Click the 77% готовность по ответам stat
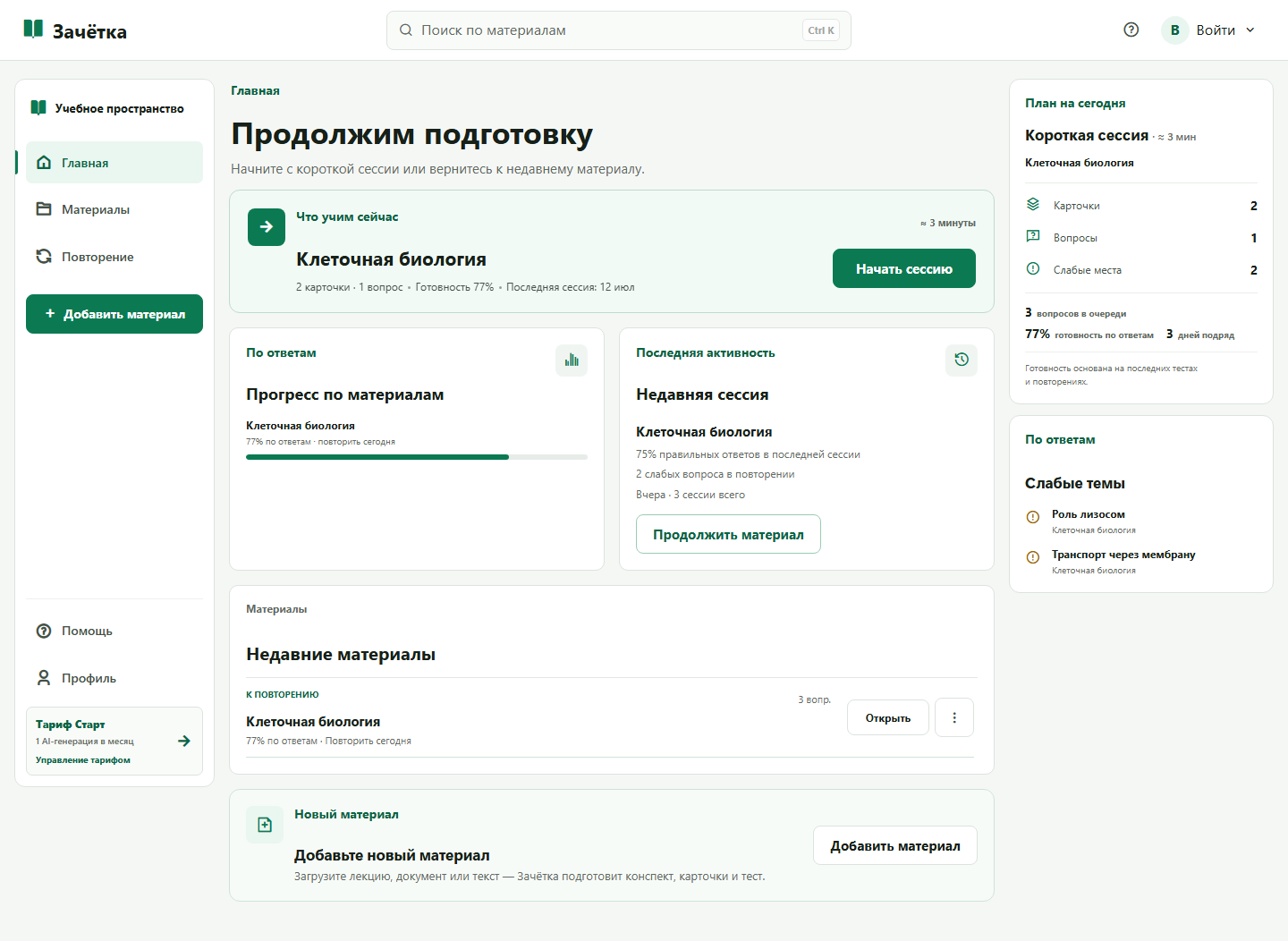The height and width of the screenshot is (941, 1288). click(x=1089, y=335)
